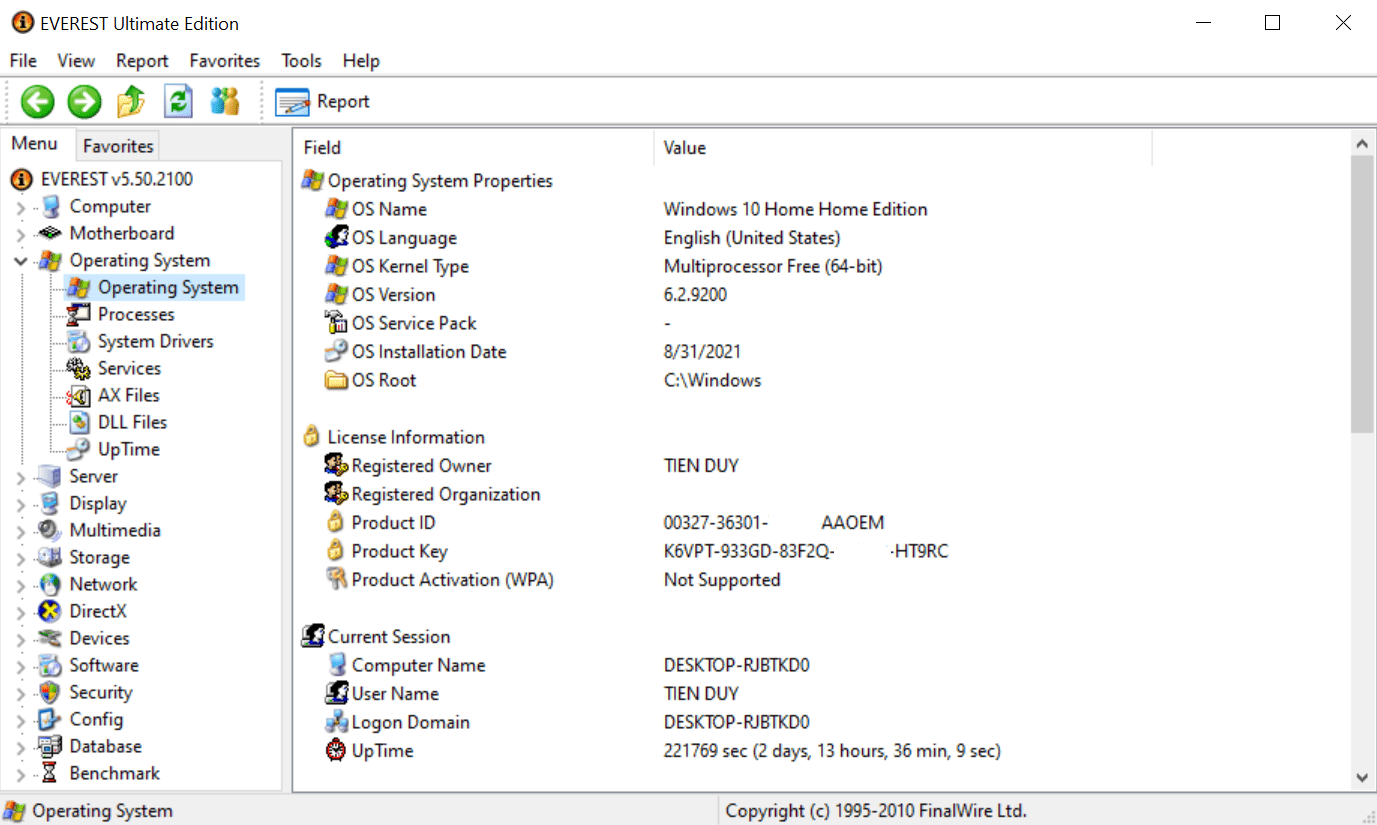Select the highlighted Operating System child item
The image size is (1377, 825).
154,287
